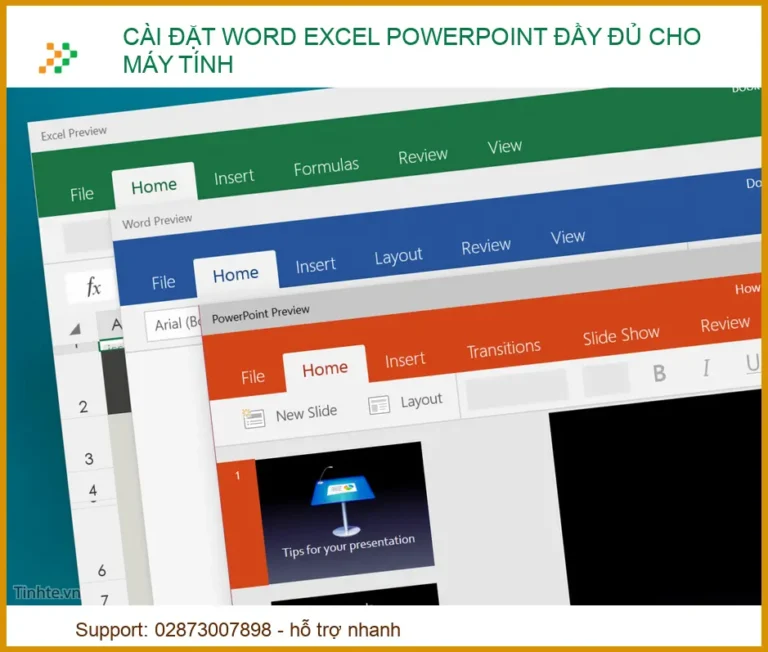Image resolution: width=768 pixels, height=652 pixels.
Task: Select the Home tab in PowerPoint Preview
Action: coord(325,369)
